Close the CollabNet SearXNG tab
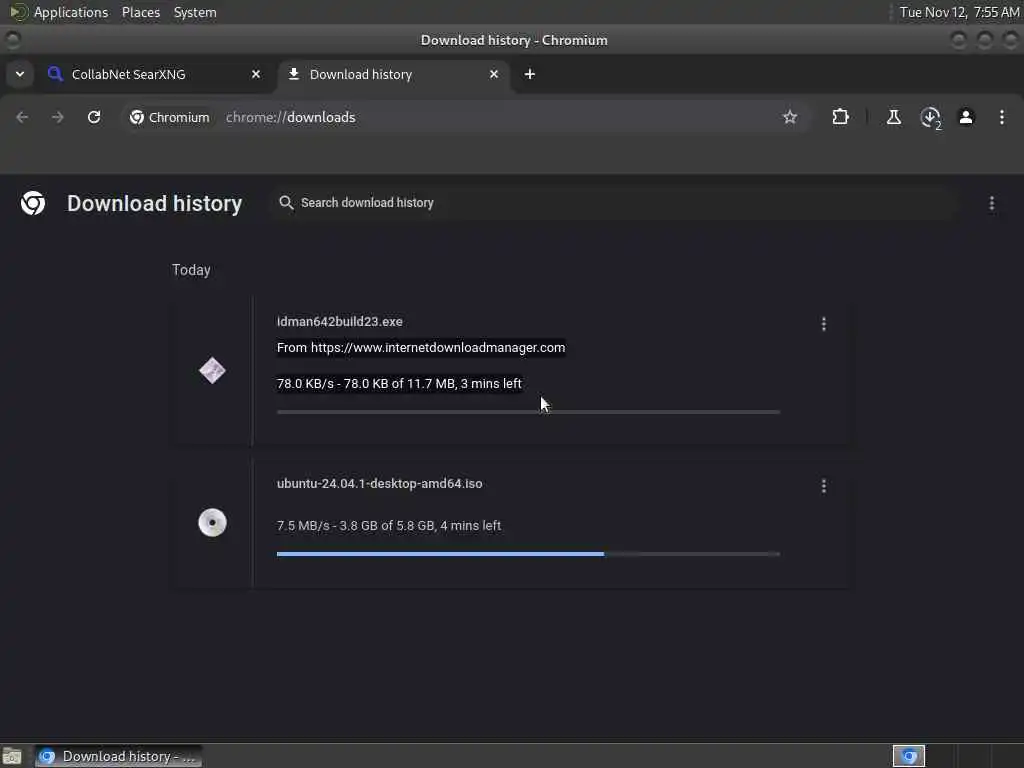The height and width of the screenshot is (768, 1024). point(256,74)
